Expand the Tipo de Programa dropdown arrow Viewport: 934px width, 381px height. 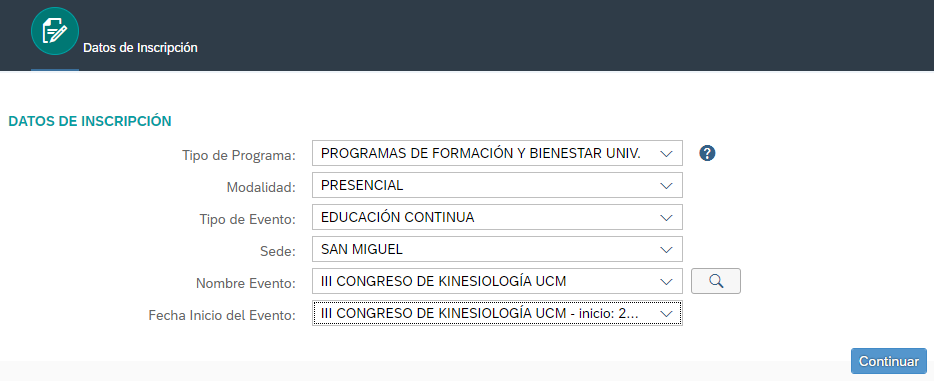pyautogui.click(x=666, y=154)
